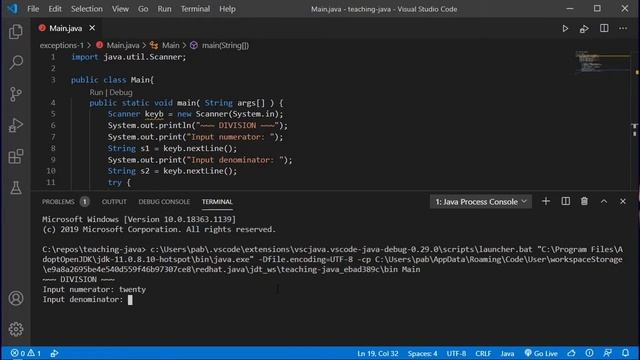Open the Go menu
Image resolution: width=640 pixels, height=360 pixels.
[143, 9]
